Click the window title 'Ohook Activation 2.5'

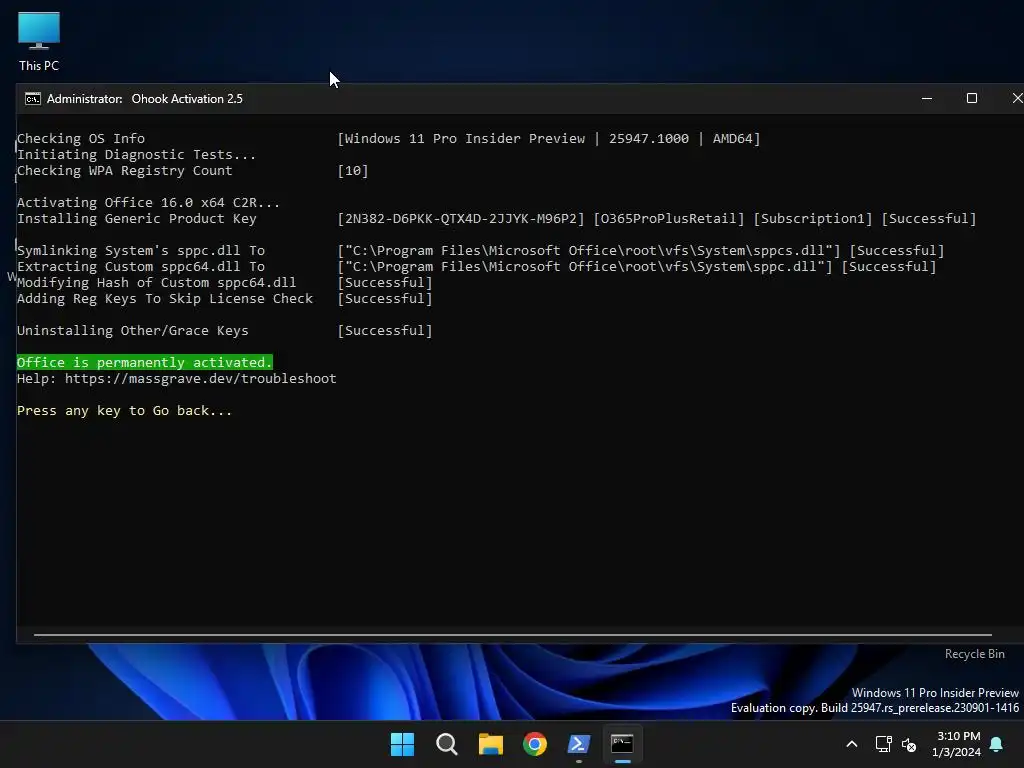187,99
